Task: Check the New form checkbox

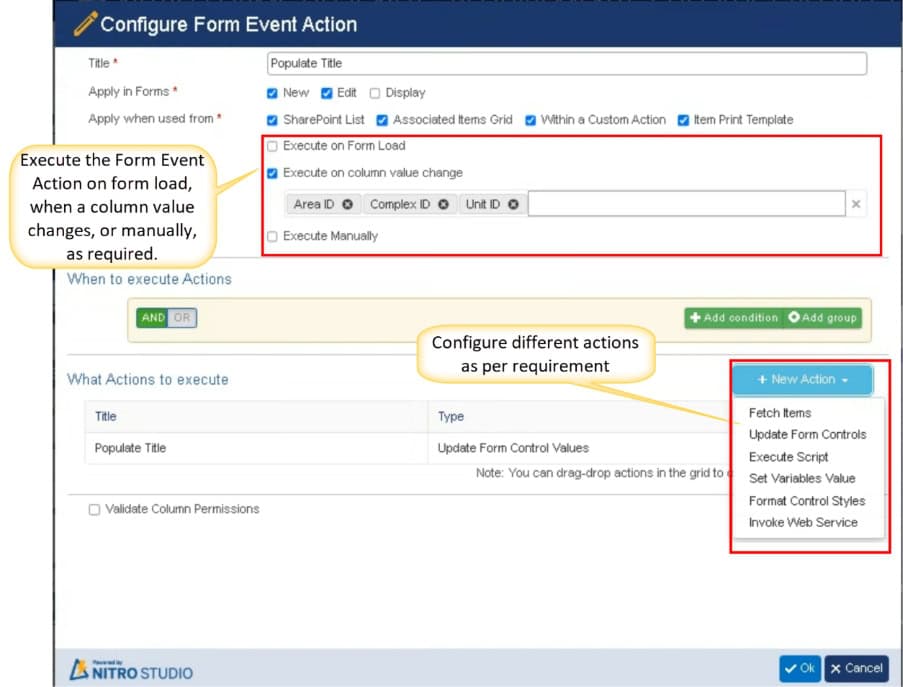Action: pyautogui.click(x=272, y=93)
